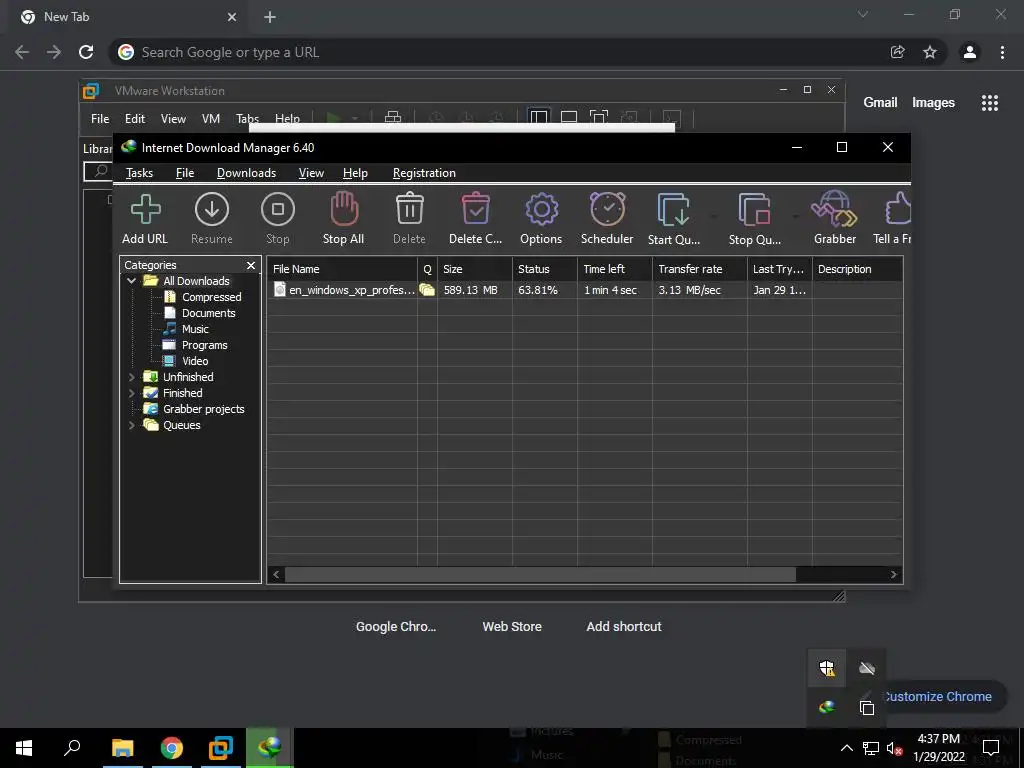Open VMware Workstation File menu
1024x768 pixels.
pyautogui.click(x=100, y=119)
